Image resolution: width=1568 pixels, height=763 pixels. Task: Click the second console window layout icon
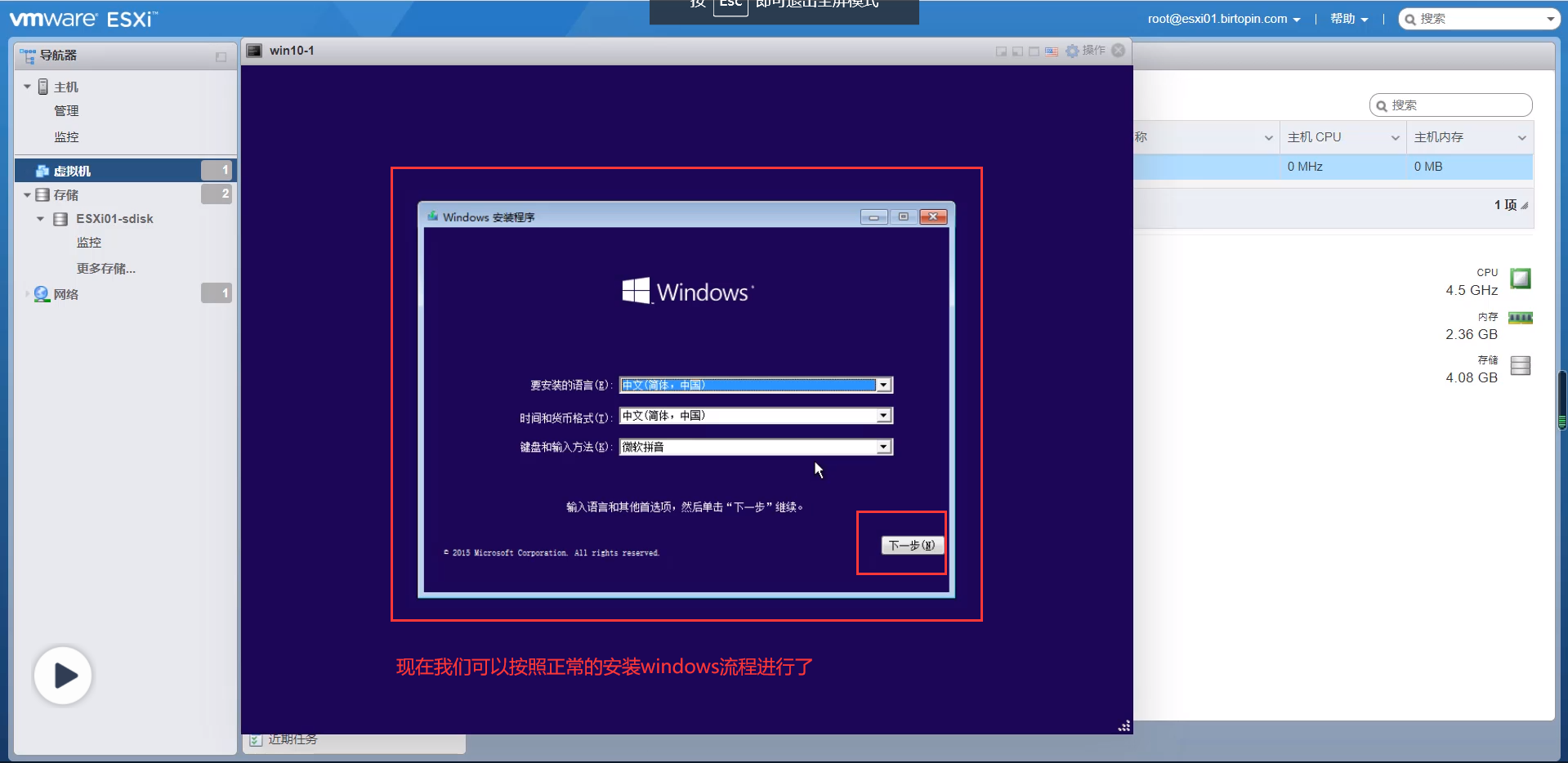(1017, 51)
